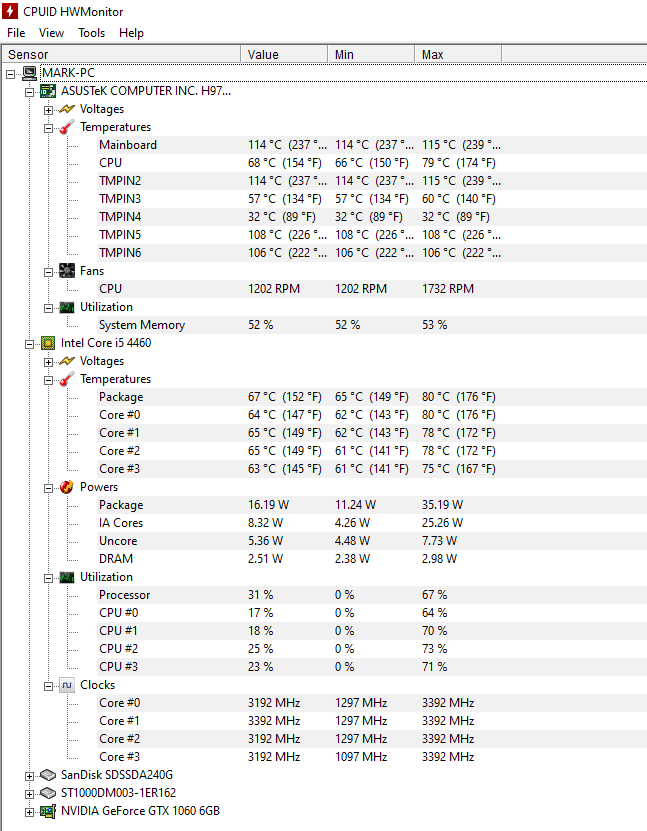
Task: Click the ASUSTeK motherboard icon
Action: tap(47, 91)
